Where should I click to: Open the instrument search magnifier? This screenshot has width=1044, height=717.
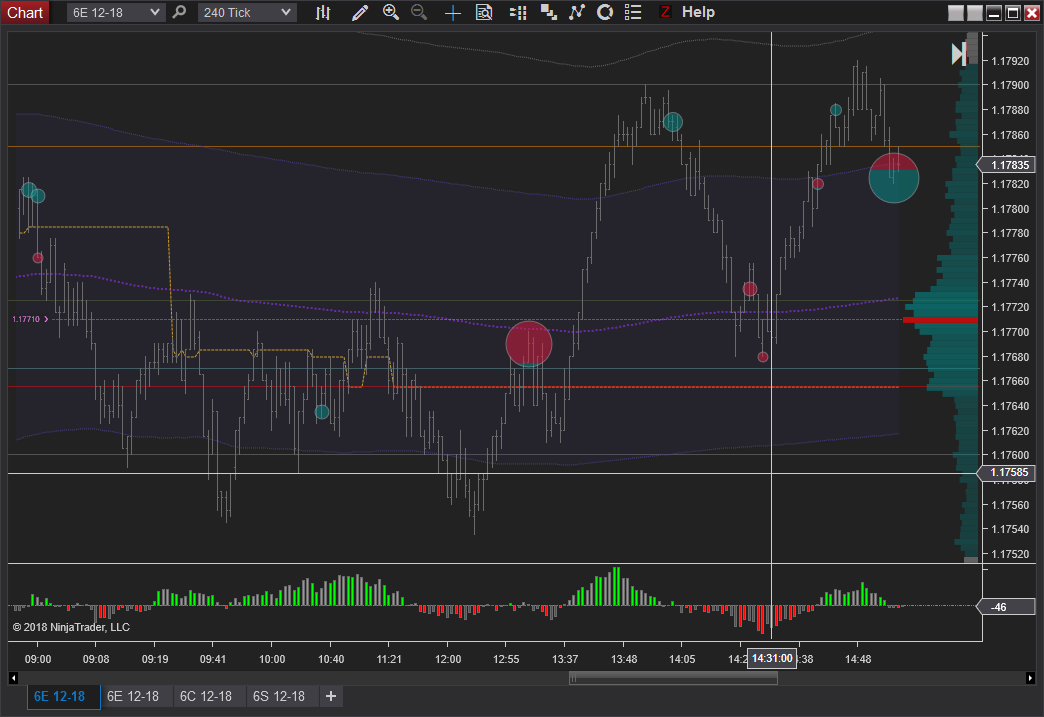pos(179,12)
